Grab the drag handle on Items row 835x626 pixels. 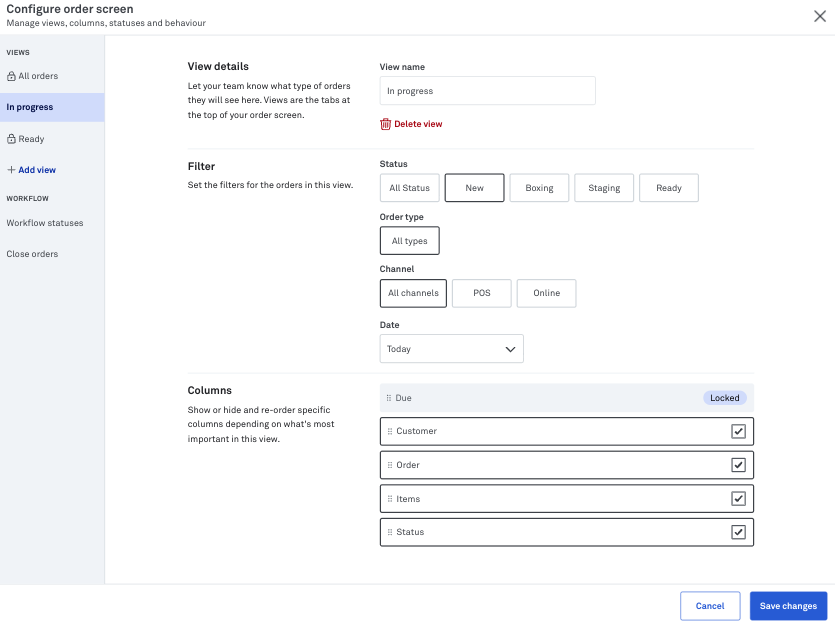point(390,499)
